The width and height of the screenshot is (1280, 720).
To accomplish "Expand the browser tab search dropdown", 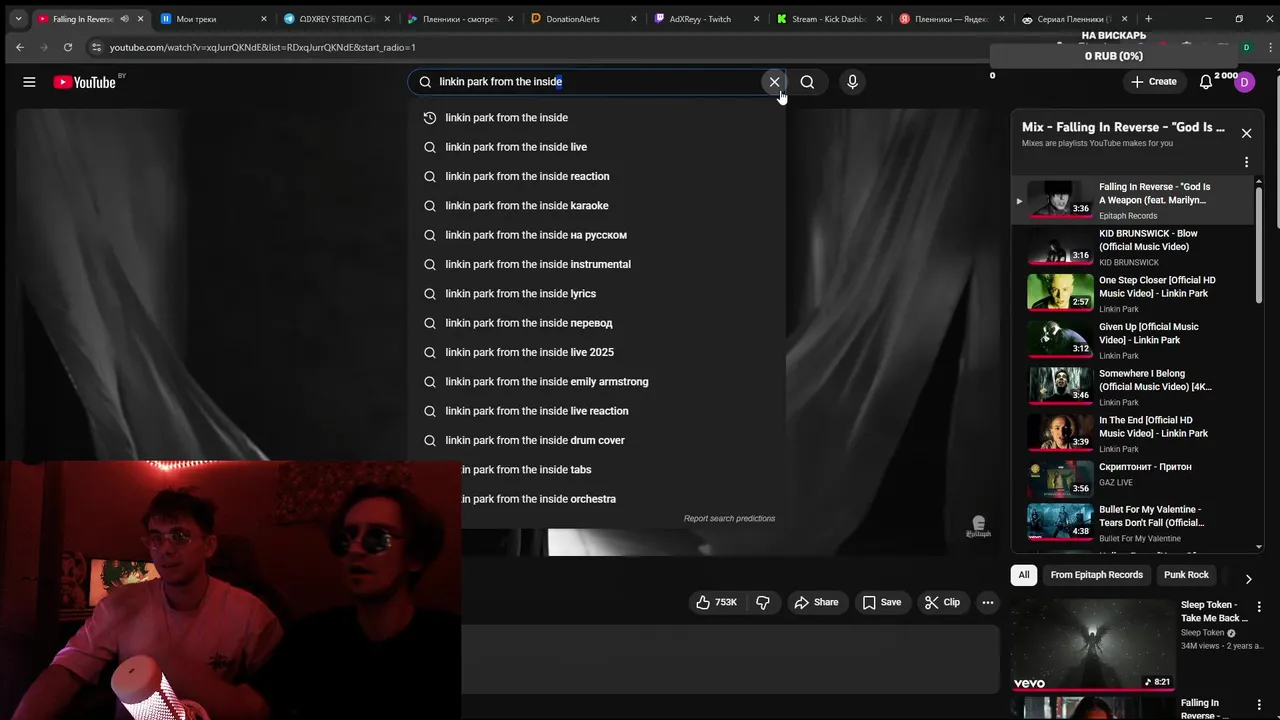I will 18,19.
